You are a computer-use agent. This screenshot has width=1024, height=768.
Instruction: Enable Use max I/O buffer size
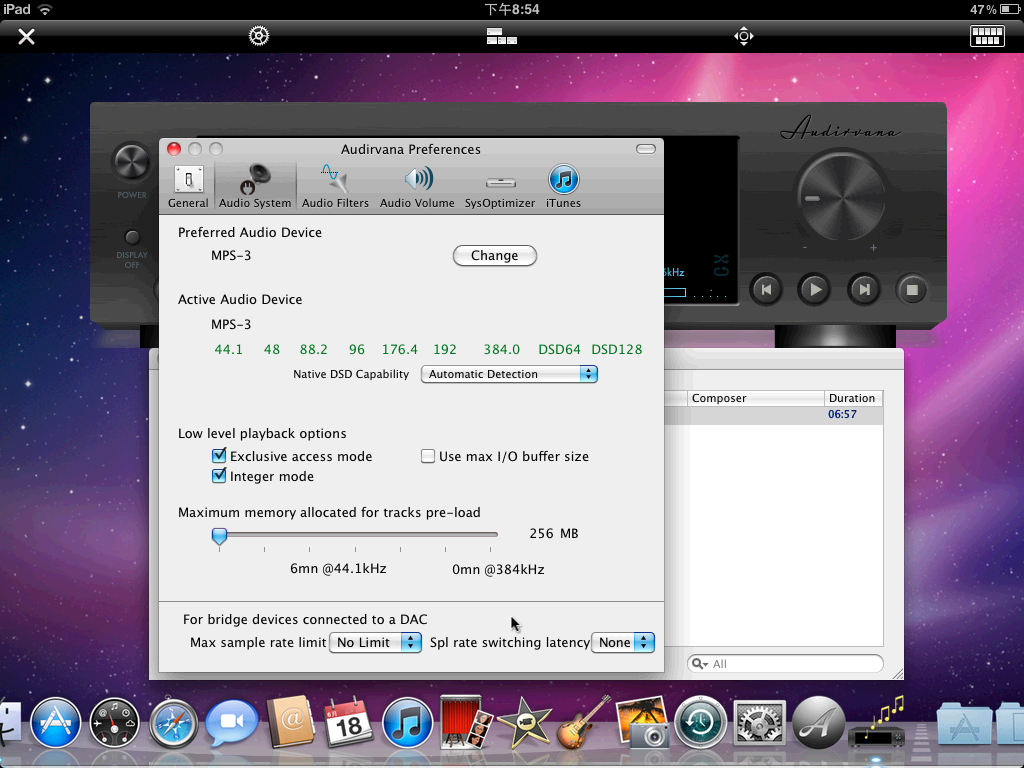click(428, 456)
